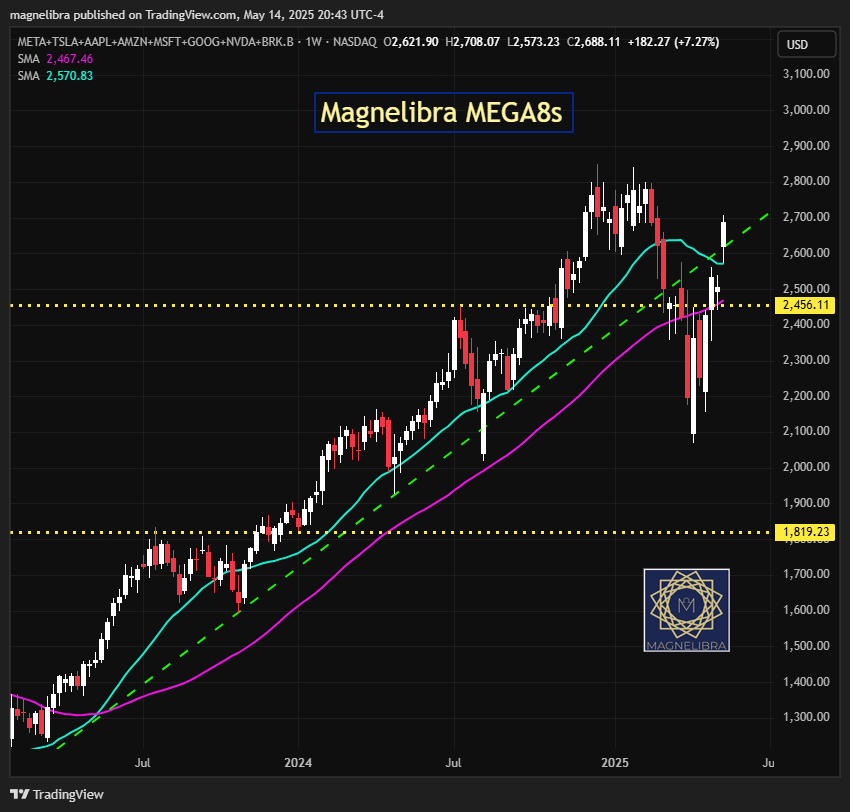Screen dimensions: 850x812
Task: Click the 2,700.00 price axis label
Action: pyautogui.click(x=806, y=217)
